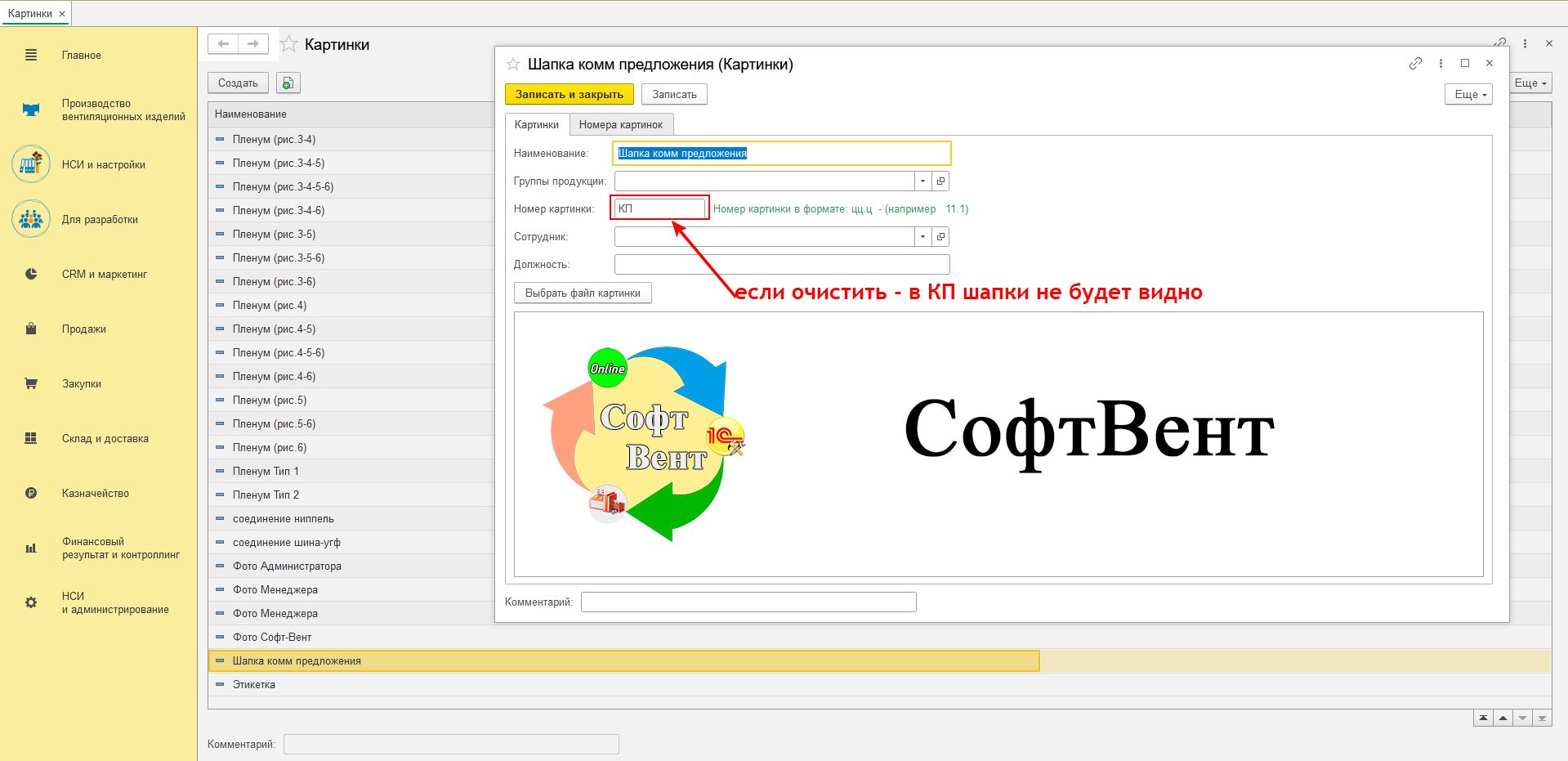Expand the Группы продукции dropdown list

[922, 181]
